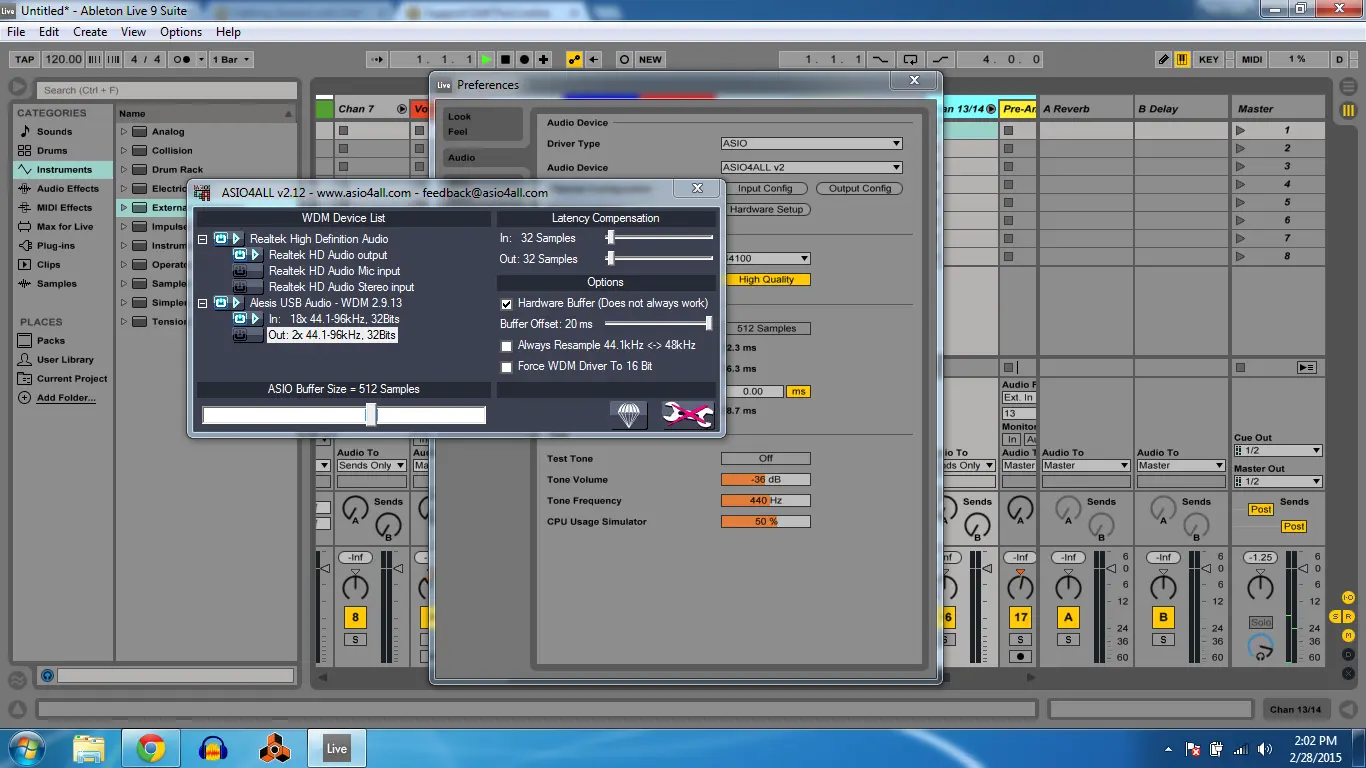The width and height of the screenshot is (1366, 768).
Task: Enable Force WDM Driver To 16 Bit
Action: tap(506, 366)
